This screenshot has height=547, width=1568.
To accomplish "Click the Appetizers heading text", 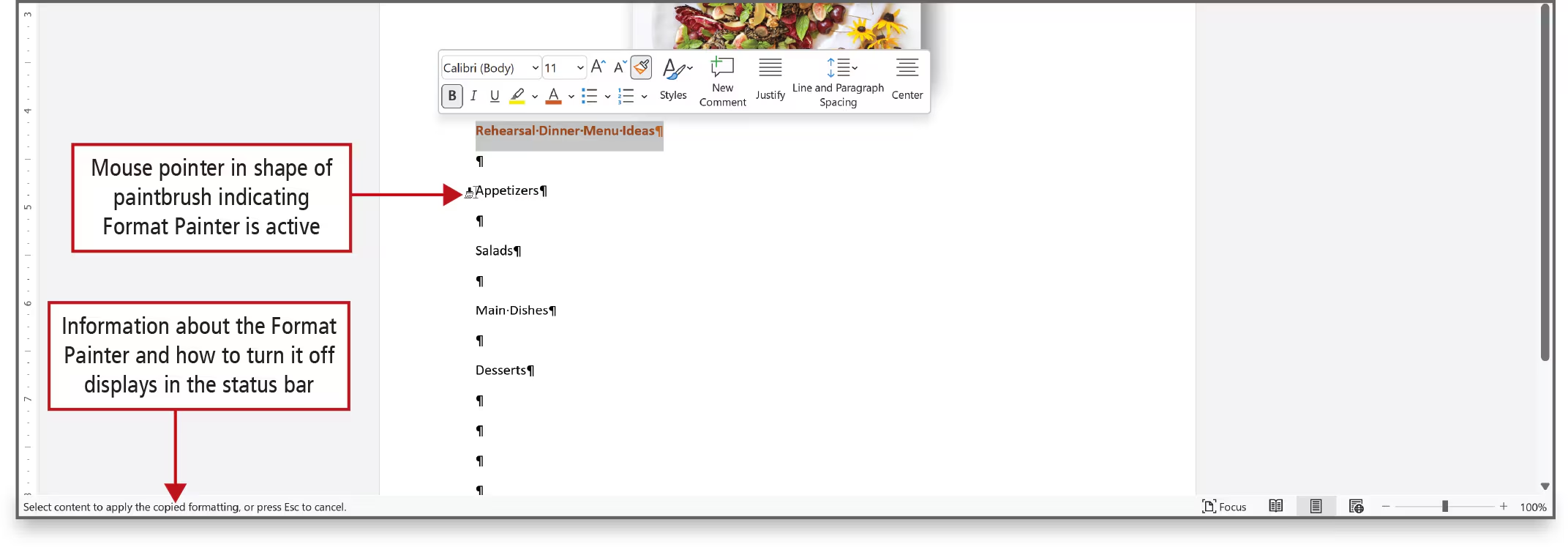I will tap(507, 190).
